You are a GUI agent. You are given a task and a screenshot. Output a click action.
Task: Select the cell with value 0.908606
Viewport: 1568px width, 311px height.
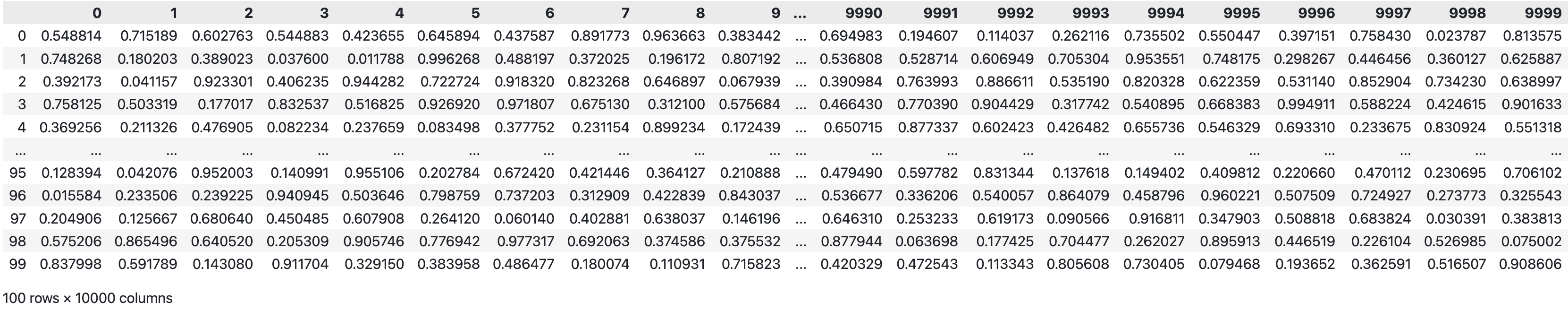click(x=1530, y=265)
